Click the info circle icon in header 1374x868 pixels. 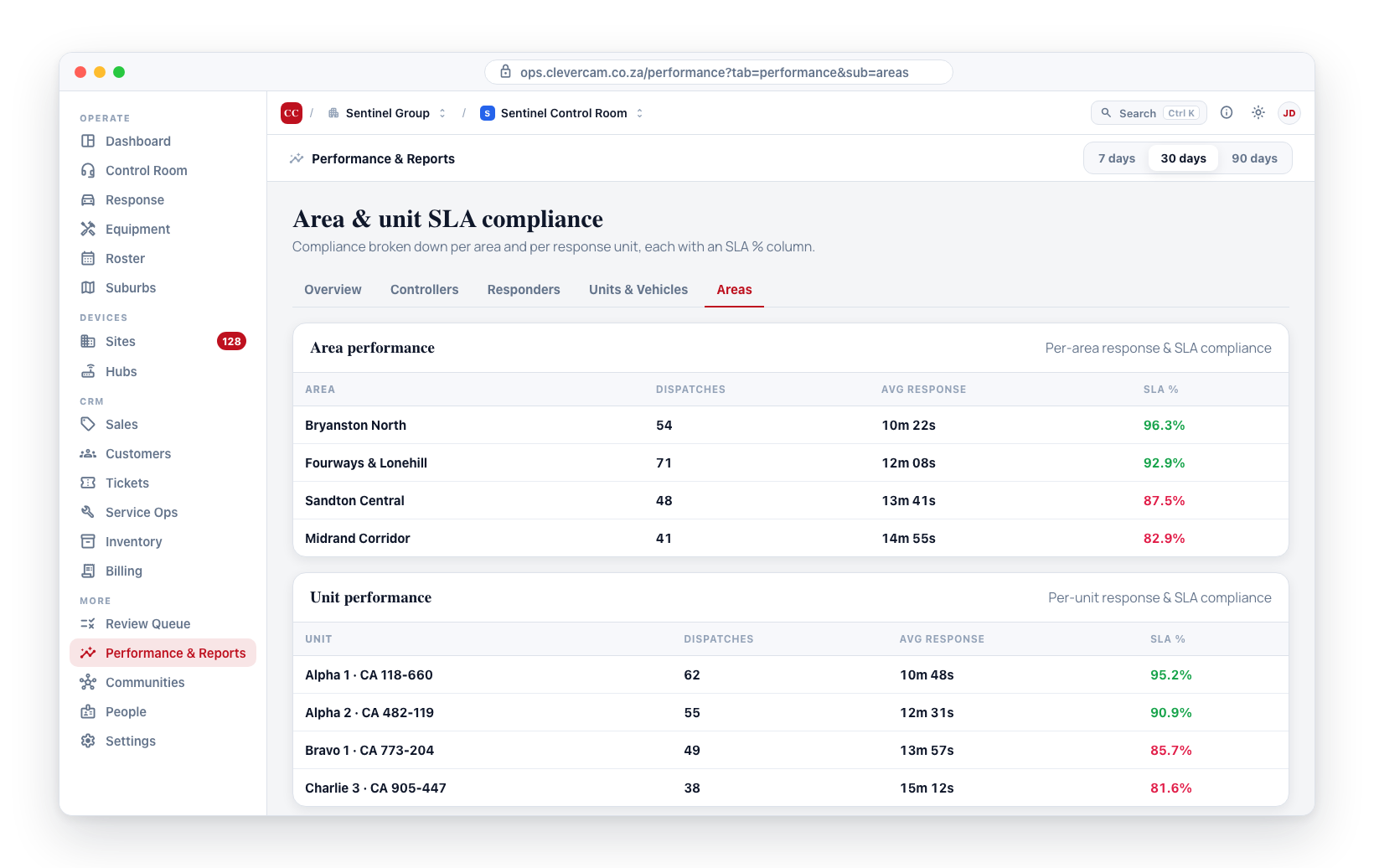1227,112
